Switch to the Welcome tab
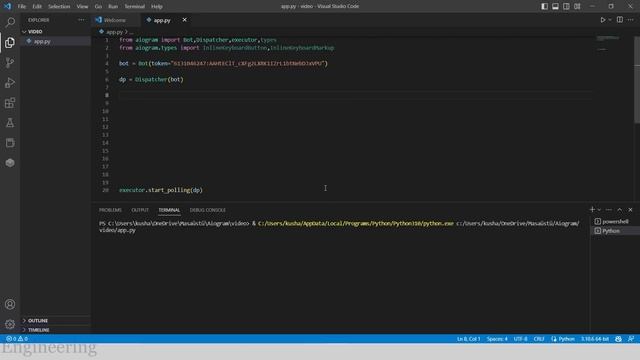Image resolution: width=640 pixels, height=360 pixels. (116, 20)
